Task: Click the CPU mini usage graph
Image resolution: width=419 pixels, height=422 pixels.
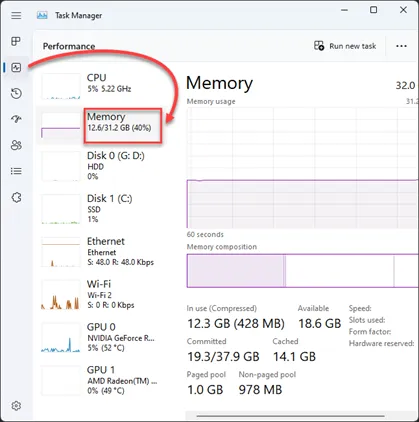Action: pos(61,86)
